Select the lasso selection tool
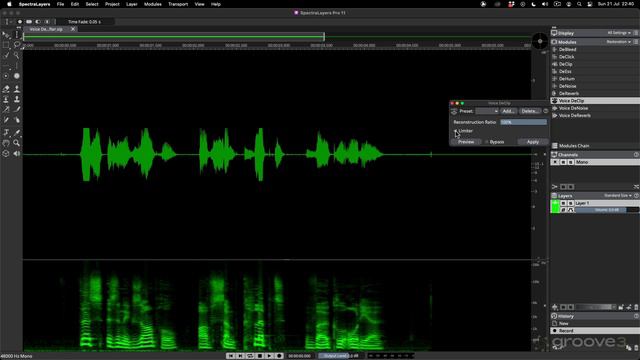The height and width of the screenshot is (360, 640). point(17,45)
